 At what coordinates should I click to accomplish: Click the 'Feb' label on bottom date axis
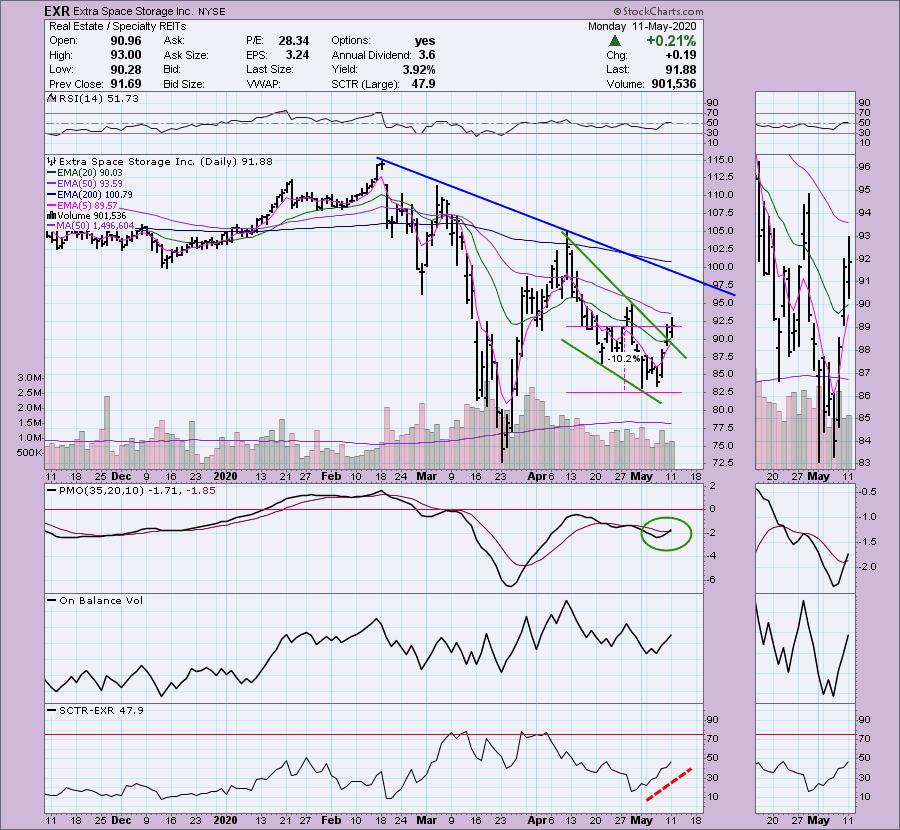point(331,821)
